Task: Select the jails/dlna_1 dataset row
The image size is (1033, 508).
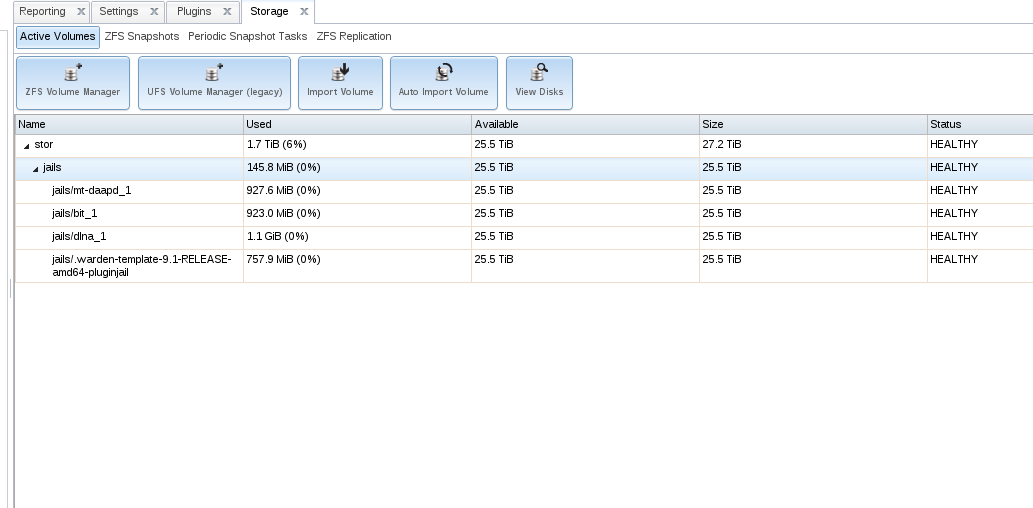Action: pyautogui.click(x=79, y=236)
